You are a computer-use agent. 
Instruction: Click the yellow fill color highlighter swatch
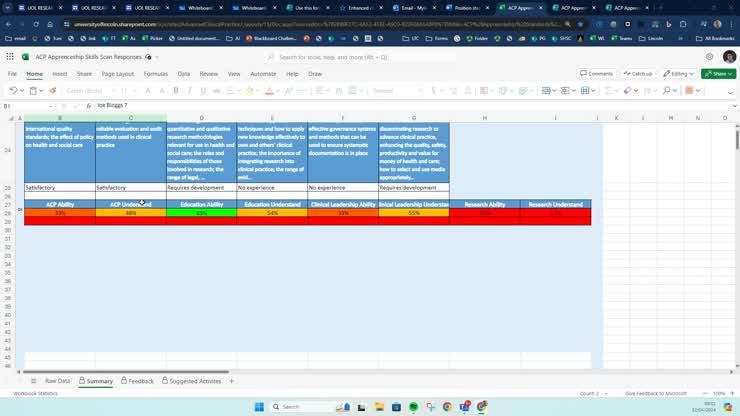pyautogui.click(x=250, y=91)
